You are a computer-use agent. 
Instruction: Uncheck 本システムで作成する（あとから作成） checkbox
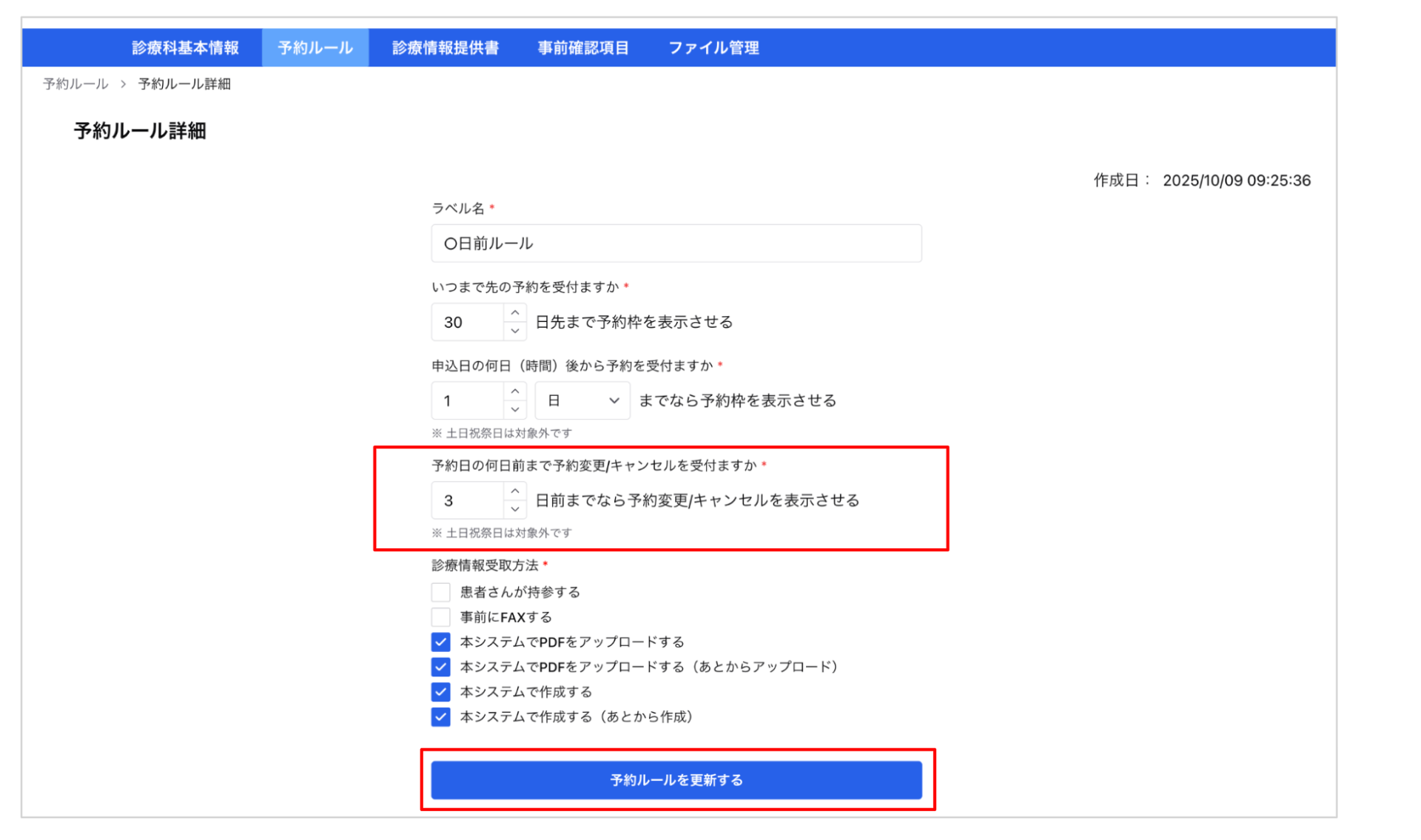(x=441, y=717)
